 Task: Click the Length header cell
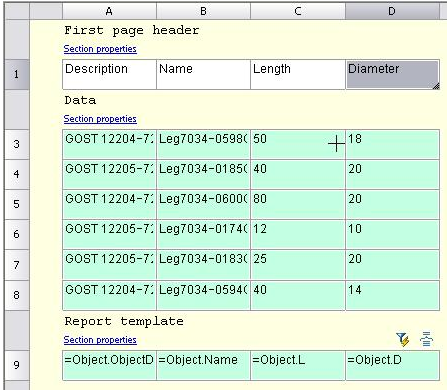point(298,74)
